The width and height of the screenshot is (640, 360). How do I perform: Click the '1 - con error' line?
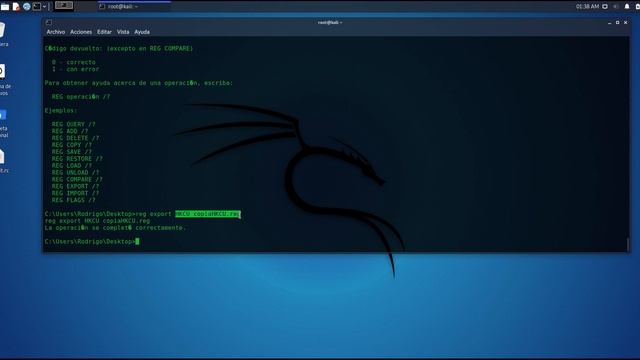(x=76, y=69)
